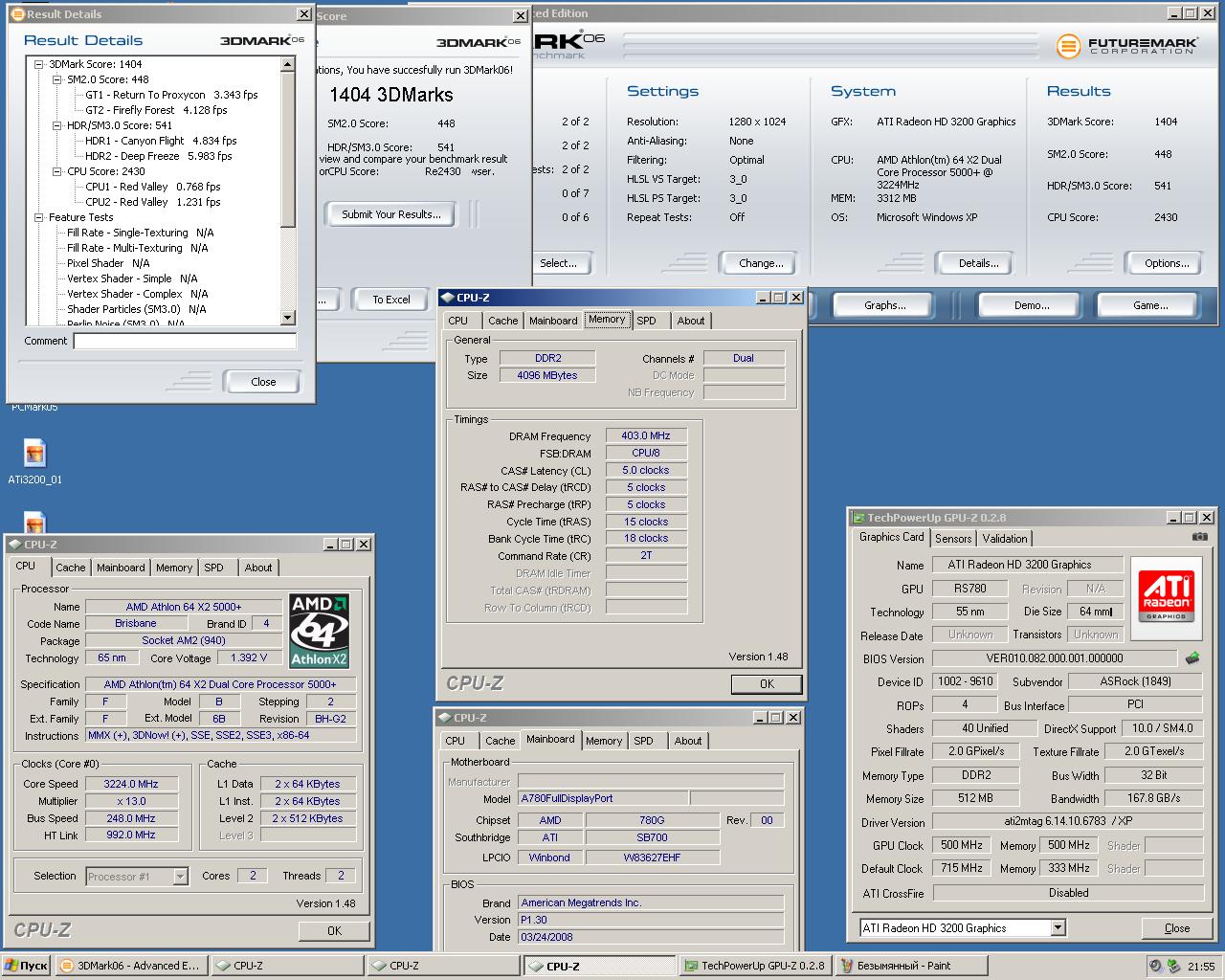Collapse the 3DMark Score tree node
The image size is (1225, 980).
(x=39, y=64)
